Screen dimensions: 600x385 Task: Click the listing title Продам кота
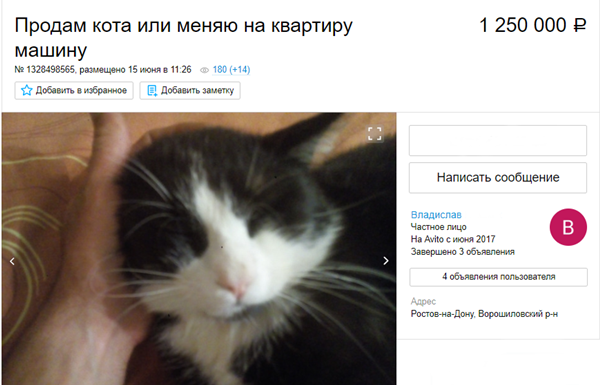[184, 38]
